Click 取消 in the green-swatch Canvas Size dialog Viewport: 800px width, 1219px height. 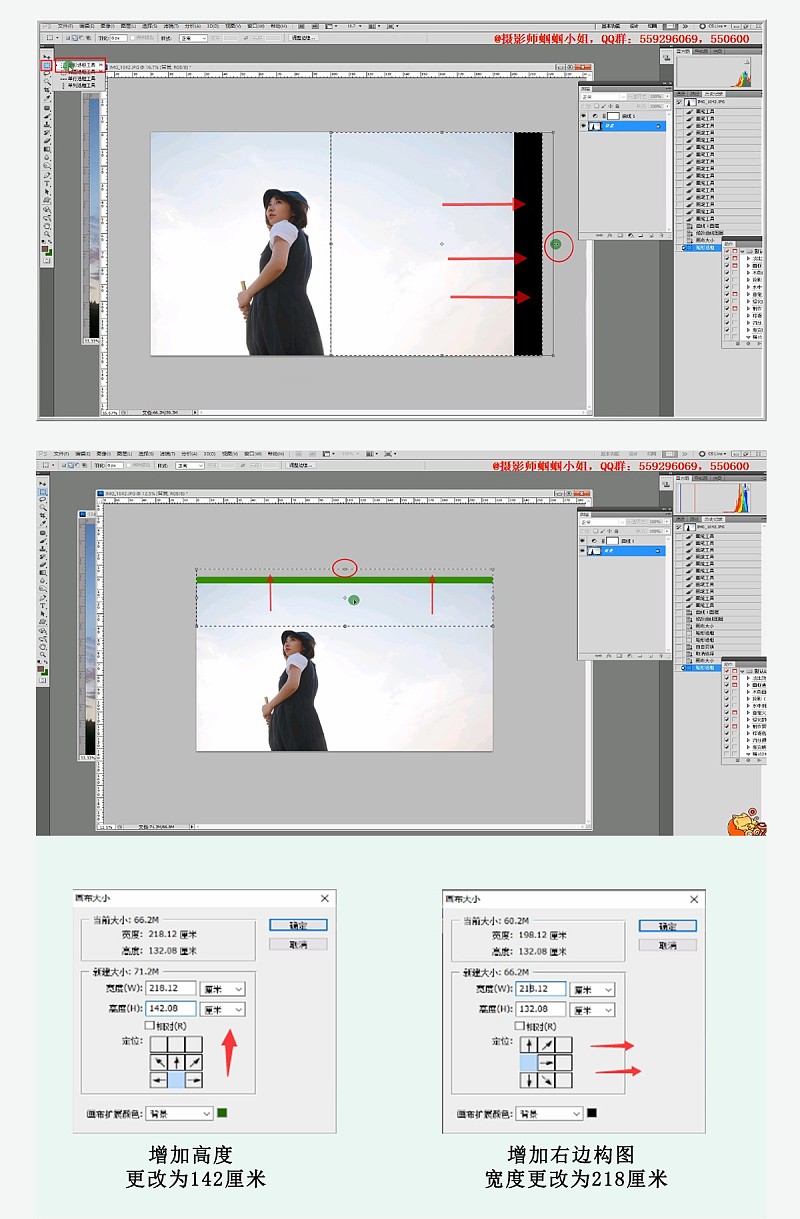pyautogui.click(x=298, y=944)
